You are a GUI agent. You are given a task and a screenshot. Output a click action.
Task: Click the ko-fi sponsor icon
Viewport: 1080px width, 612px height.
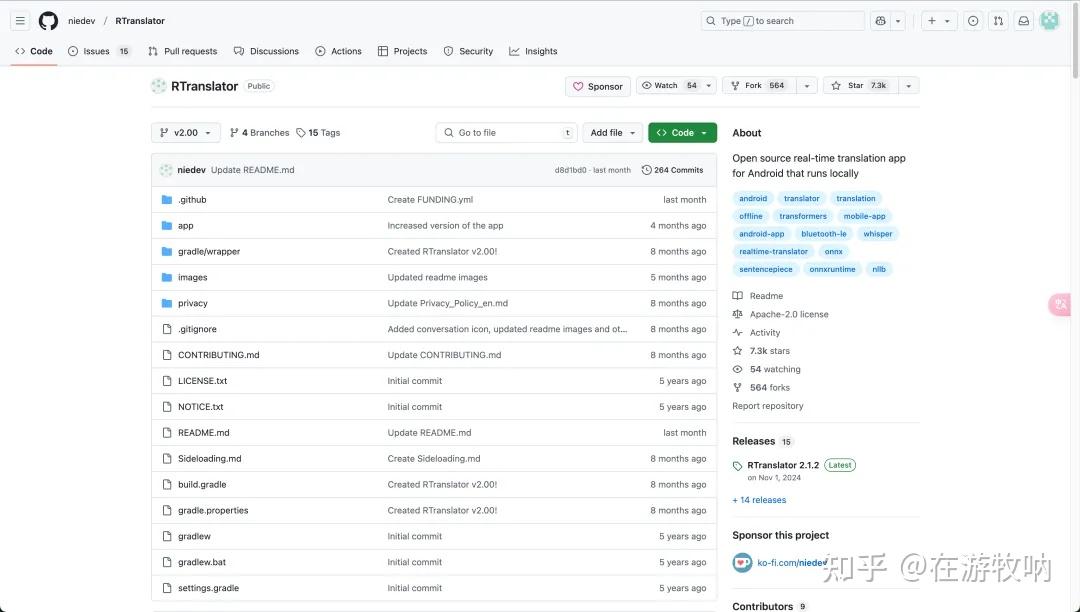[x=742, y=562]
